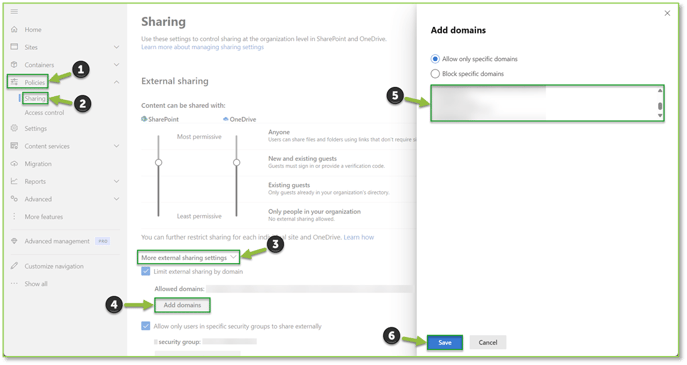The image size is (687, 365).
Task: Open Migration in the navigation
Action: click(x=38, y=163)
